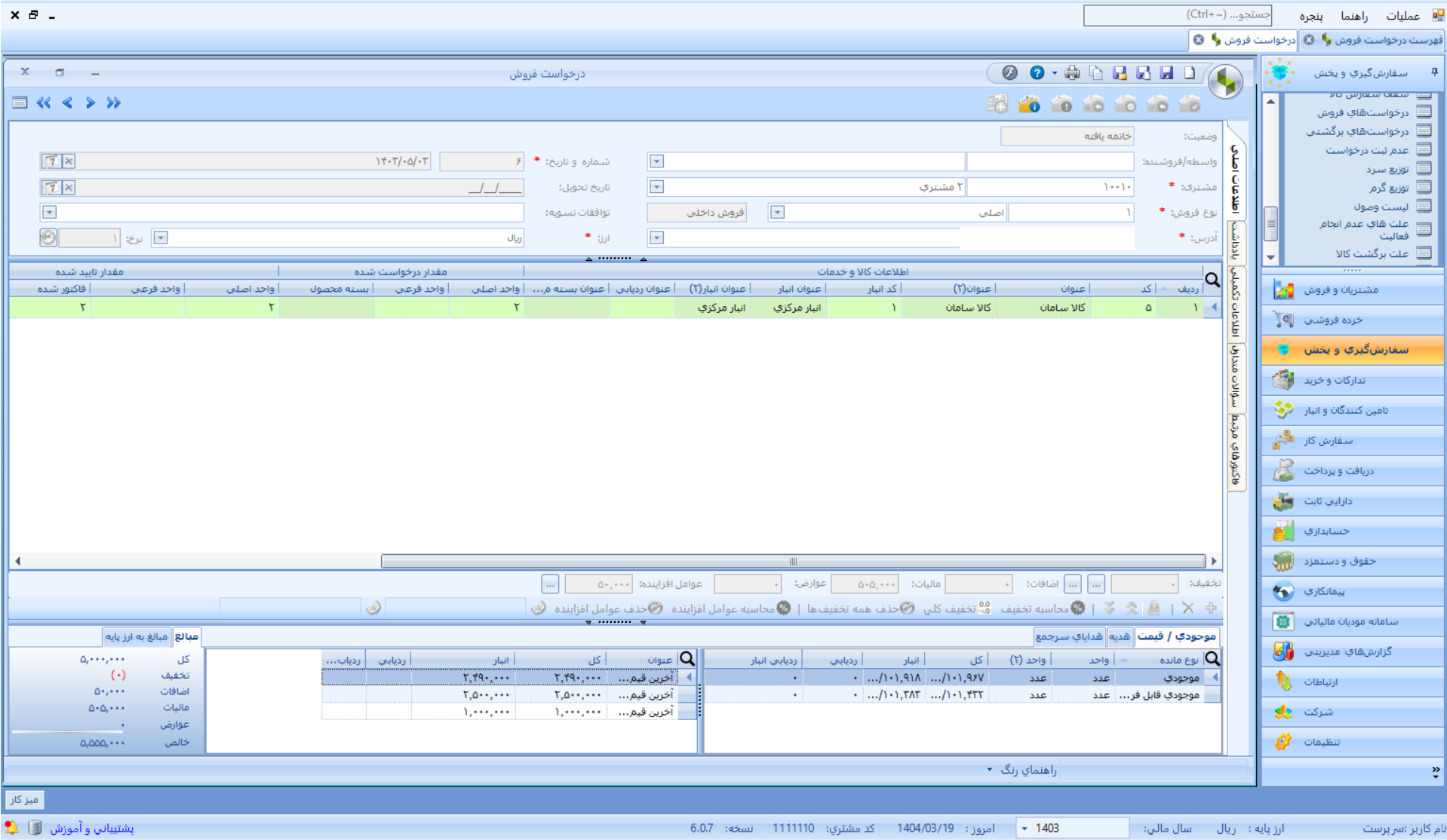Click the حذف عوامل افزاینده button

coord(608,609)
